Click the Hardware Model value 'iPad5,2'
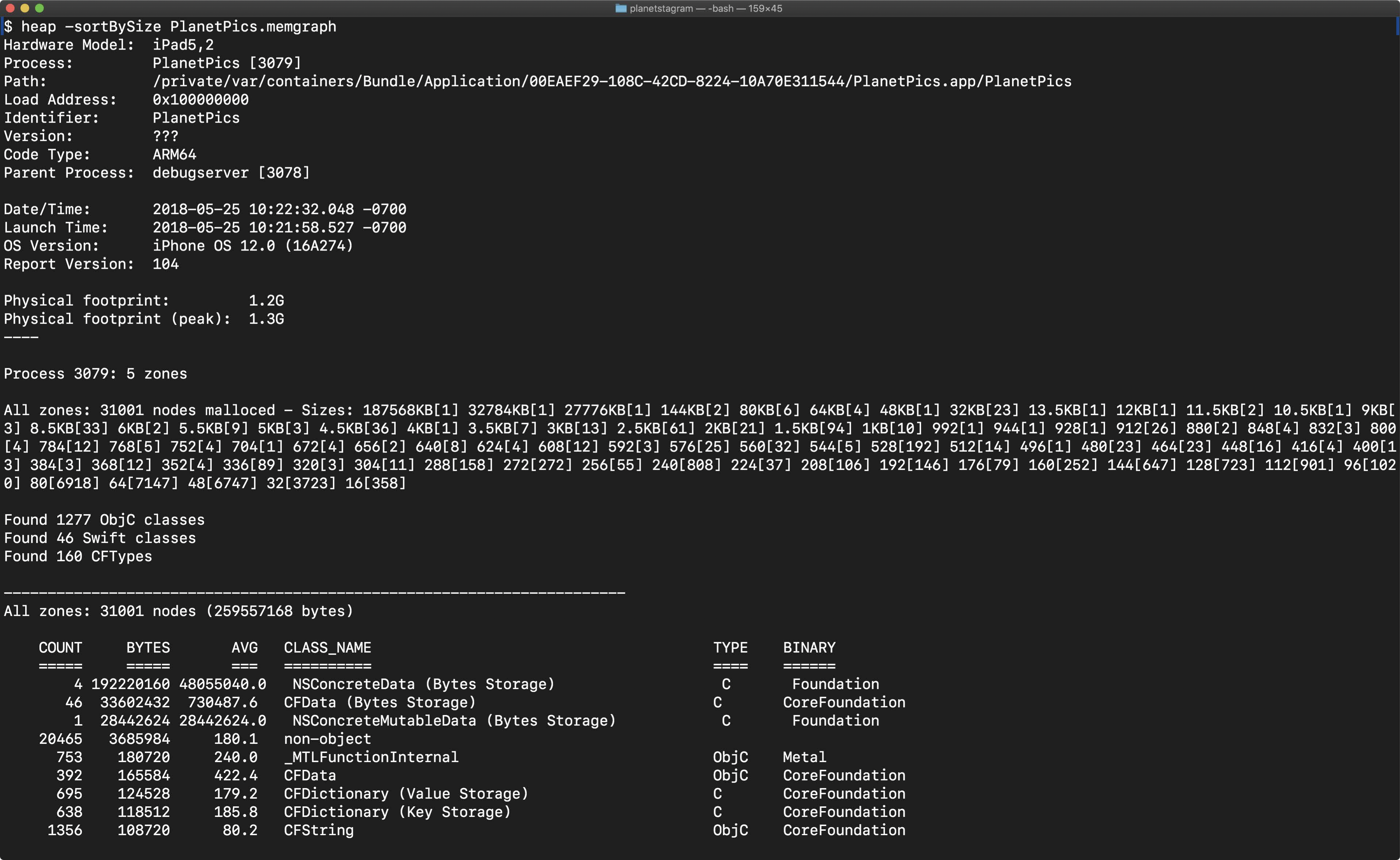 click(x=183, y=45)
